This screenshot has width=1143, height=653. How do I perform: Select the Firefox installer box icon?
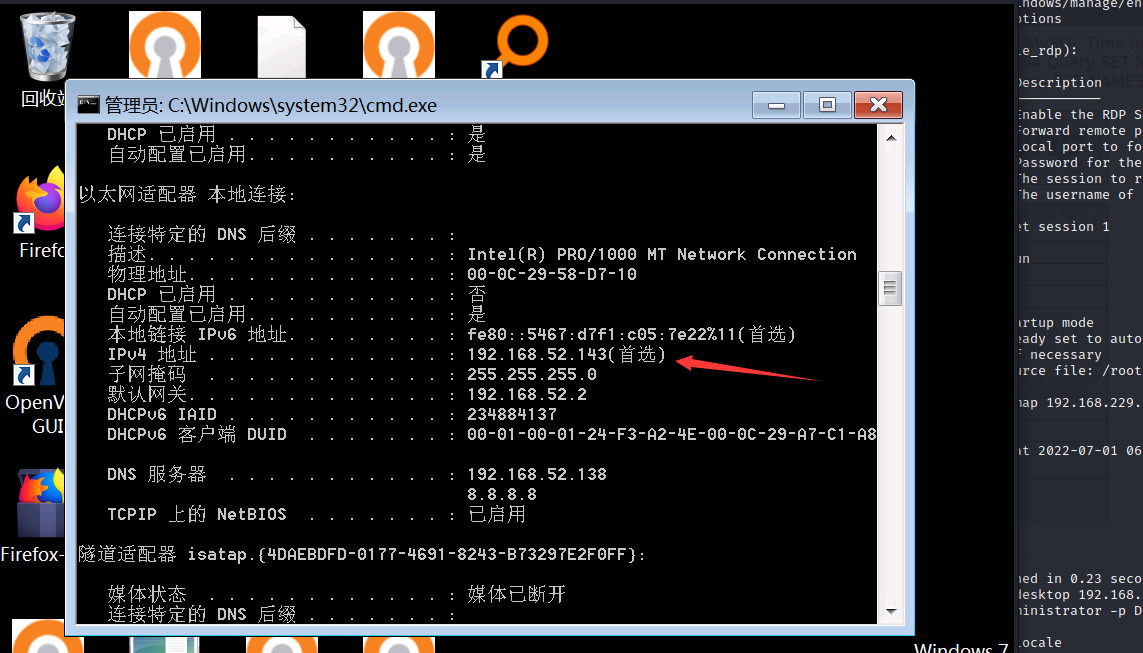pyautogui.click(x=40, y=505)
